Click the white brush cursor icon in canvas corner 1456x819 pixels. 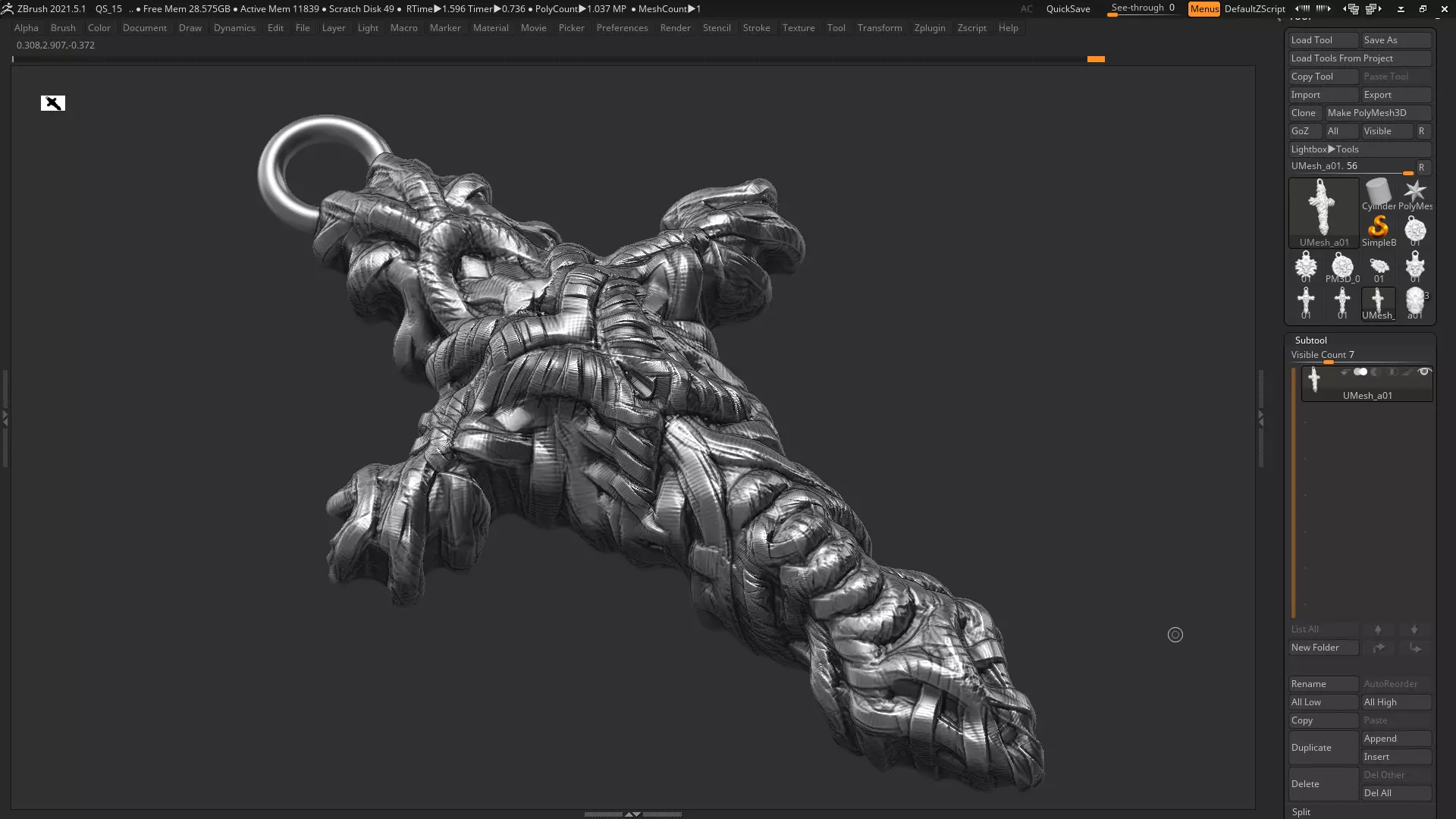53,103
